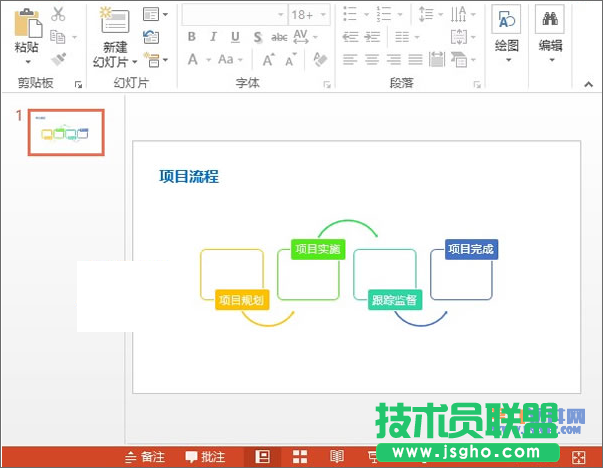The height and width of the screenshot is (468, 603).
Task: Switch to Reading view
Action: [x=337, y=457]
